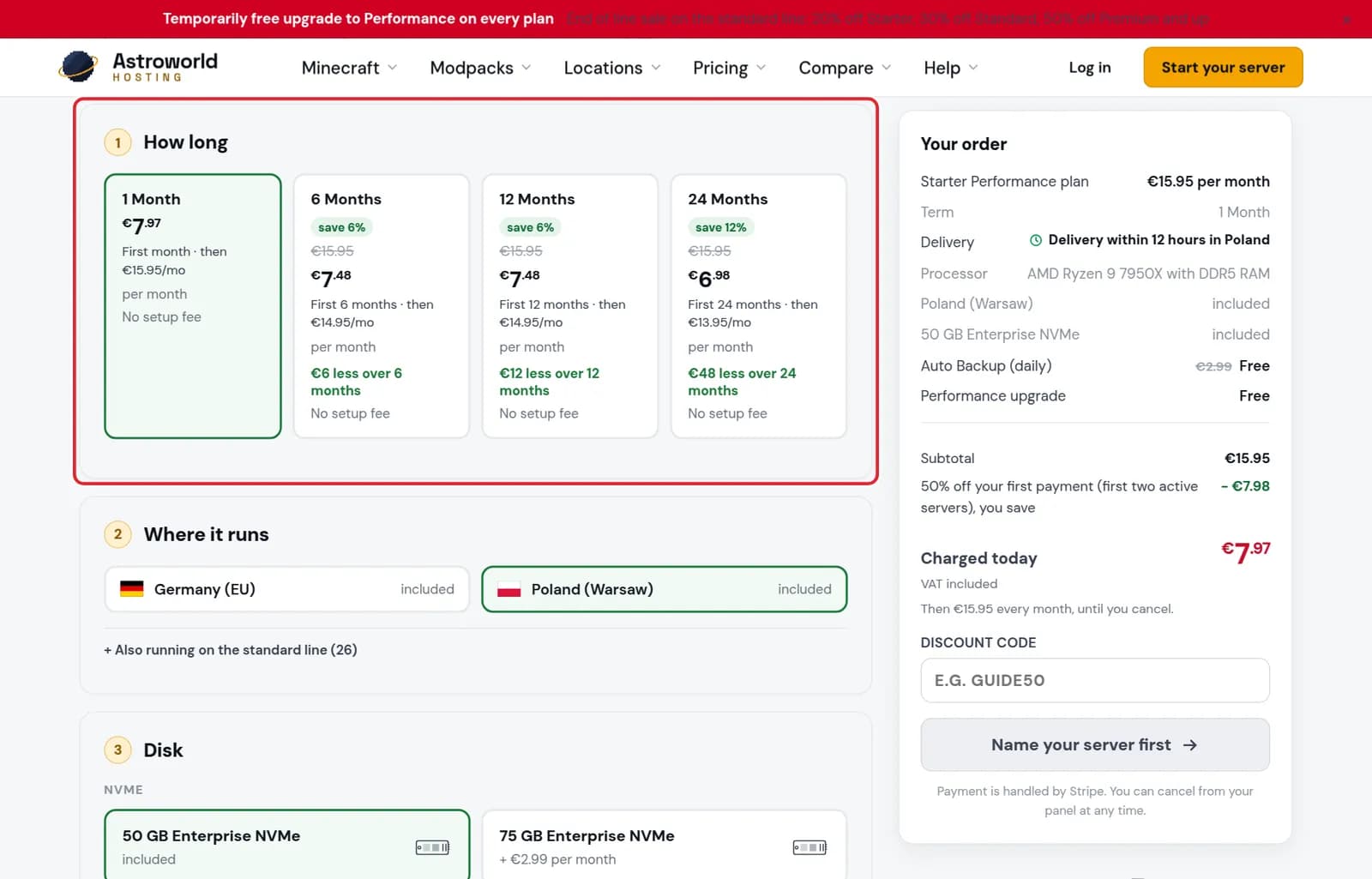Click the drive icon on 50 GB card
The image size is (1372, 879).
(x=432, y=847)
